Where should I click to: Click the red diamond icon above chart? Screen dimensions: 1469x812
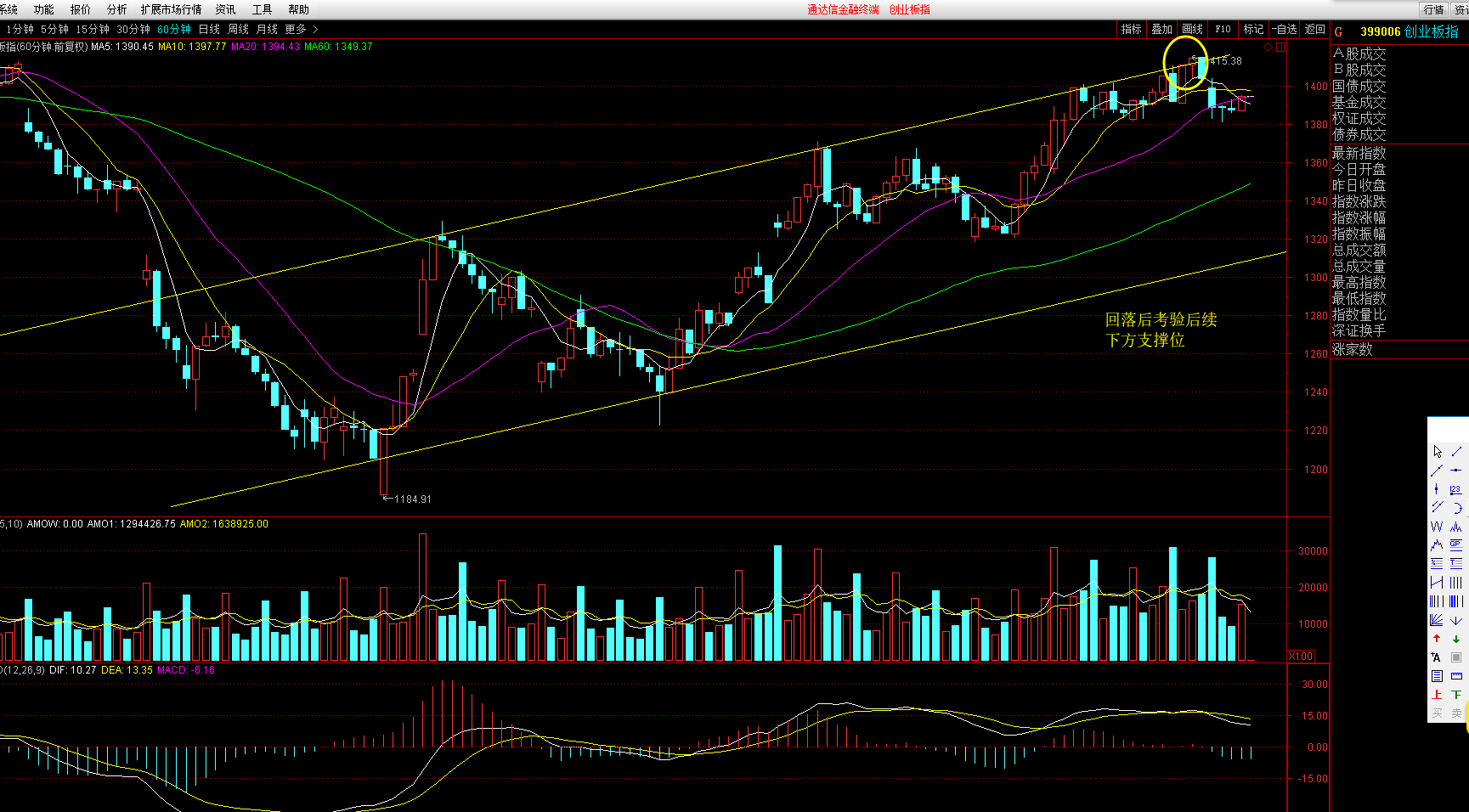click(1268, 48)
